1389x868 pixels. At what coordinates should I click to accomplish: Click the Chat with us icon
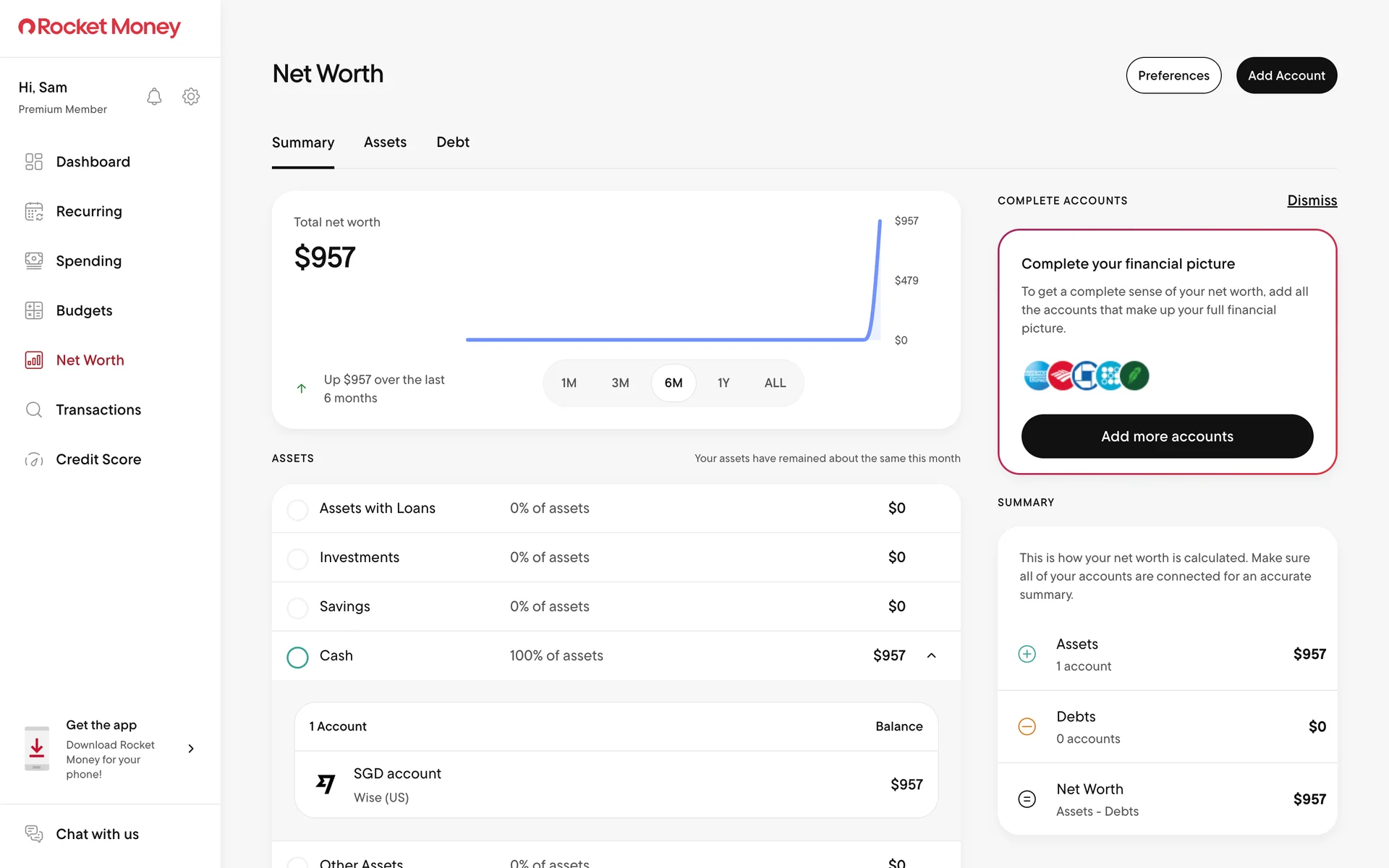pyautogui.click(x=34, y=833)
